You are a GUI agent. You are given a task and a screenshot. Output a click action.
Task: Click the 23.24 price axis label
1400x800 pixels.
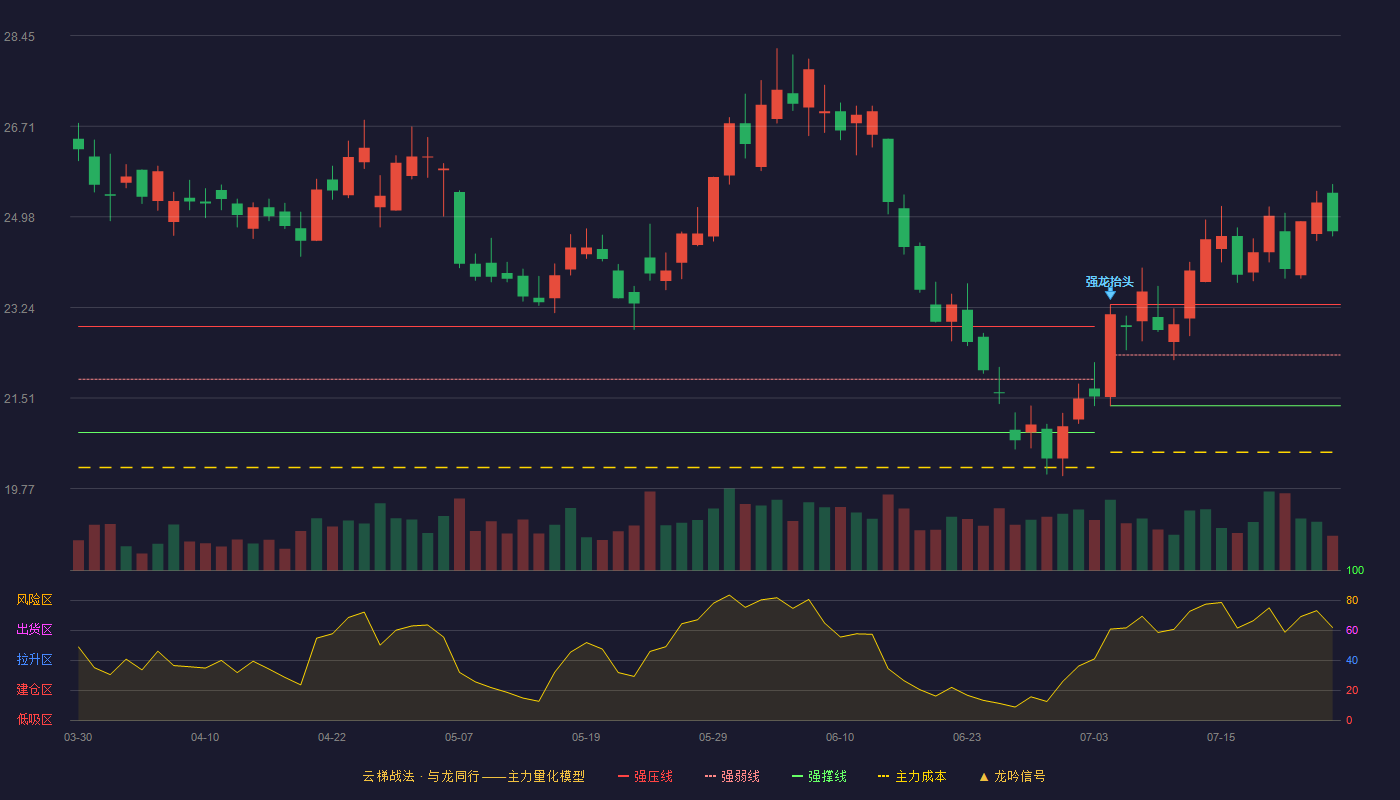click(19, 309)
